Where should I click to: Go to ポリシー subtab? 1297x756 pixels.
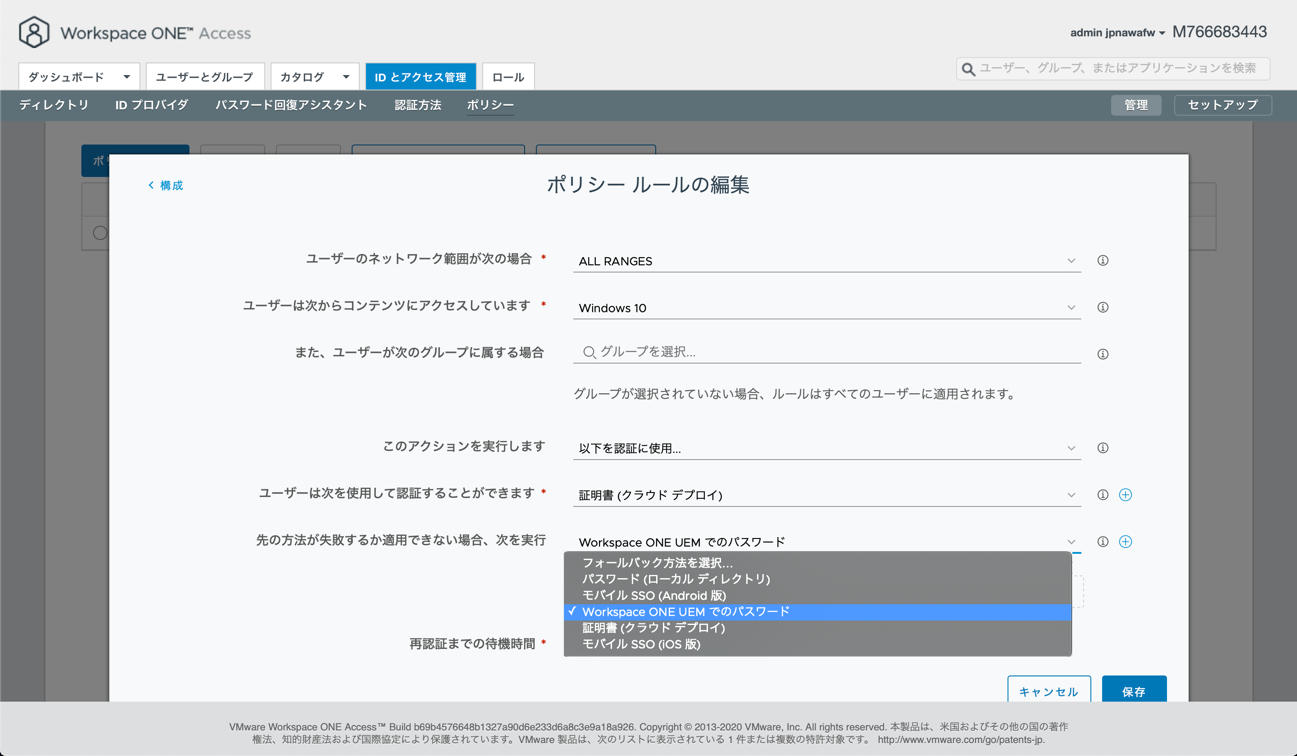491,105
